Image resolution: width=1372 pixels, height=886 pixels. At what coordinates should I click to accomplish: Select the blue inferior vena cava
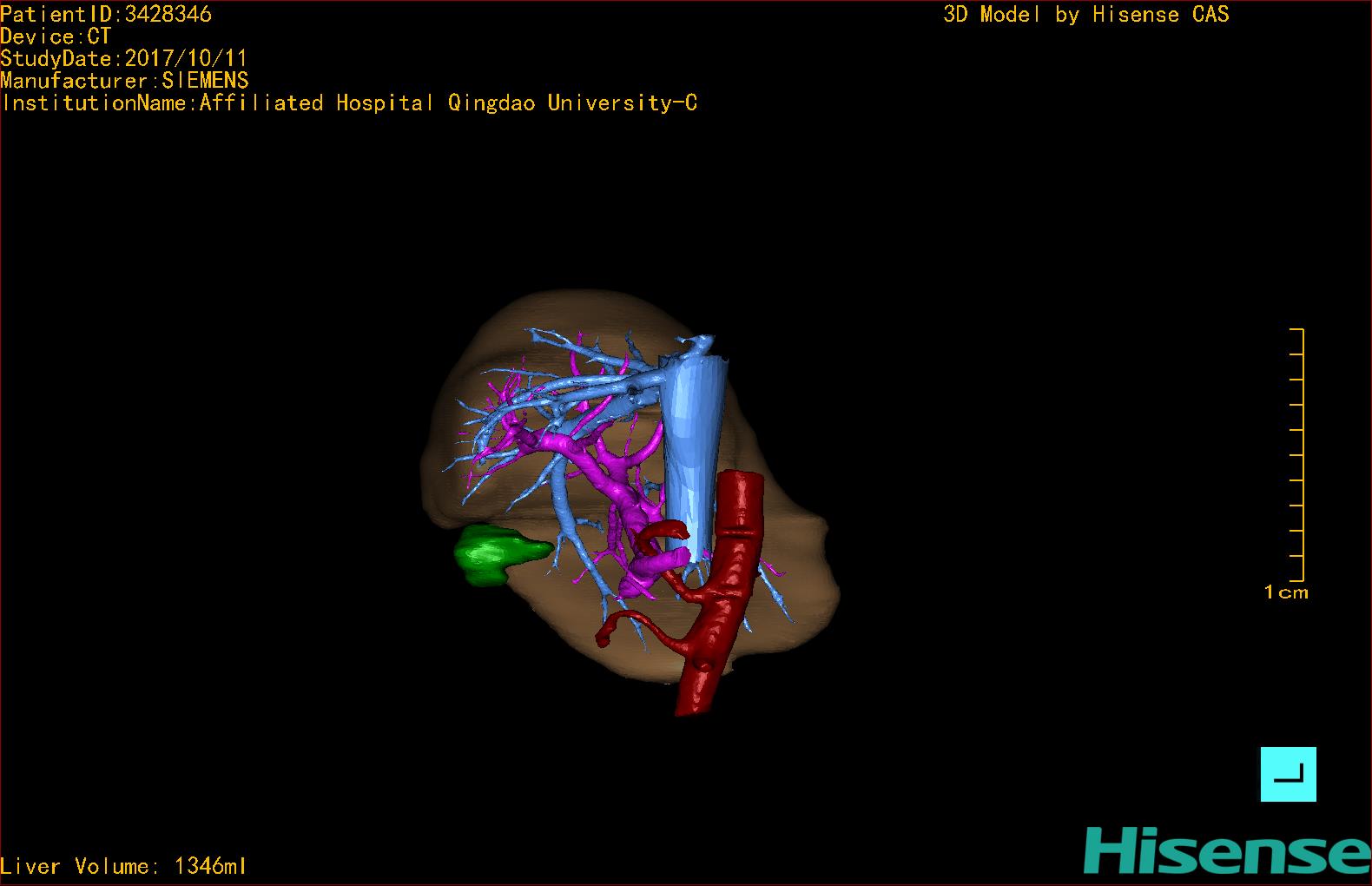tap(691, 452)
